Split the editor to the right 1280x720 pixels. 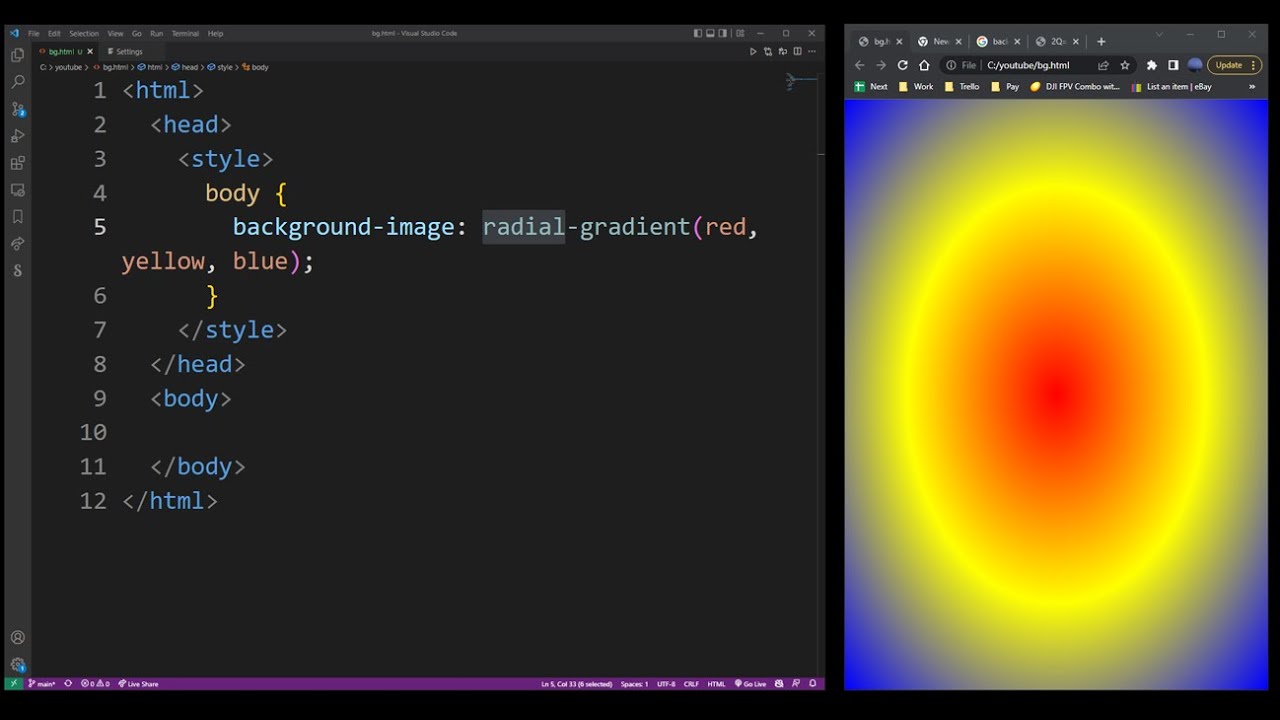(x=797, y=51)
